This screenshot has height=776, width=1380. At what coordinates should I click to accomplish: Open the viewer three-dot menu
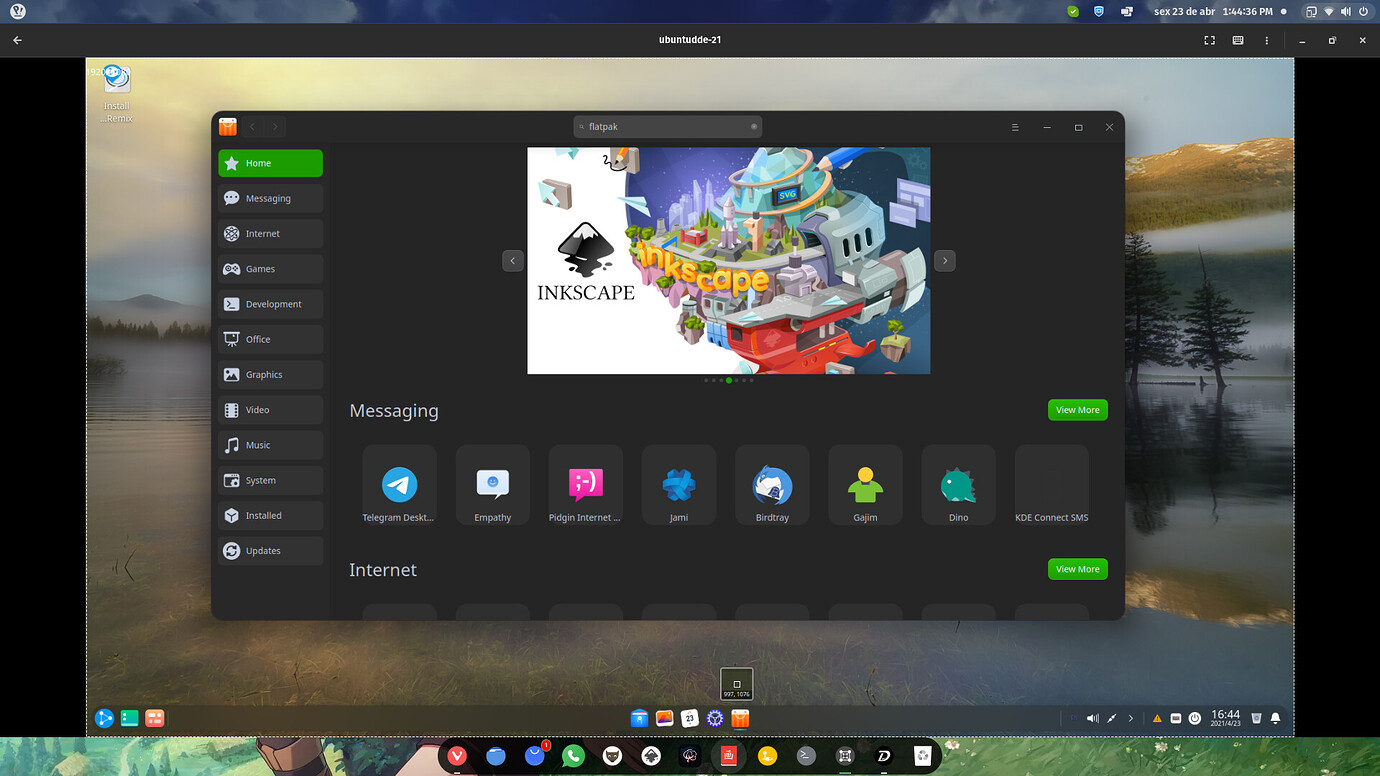[1267, 40]
